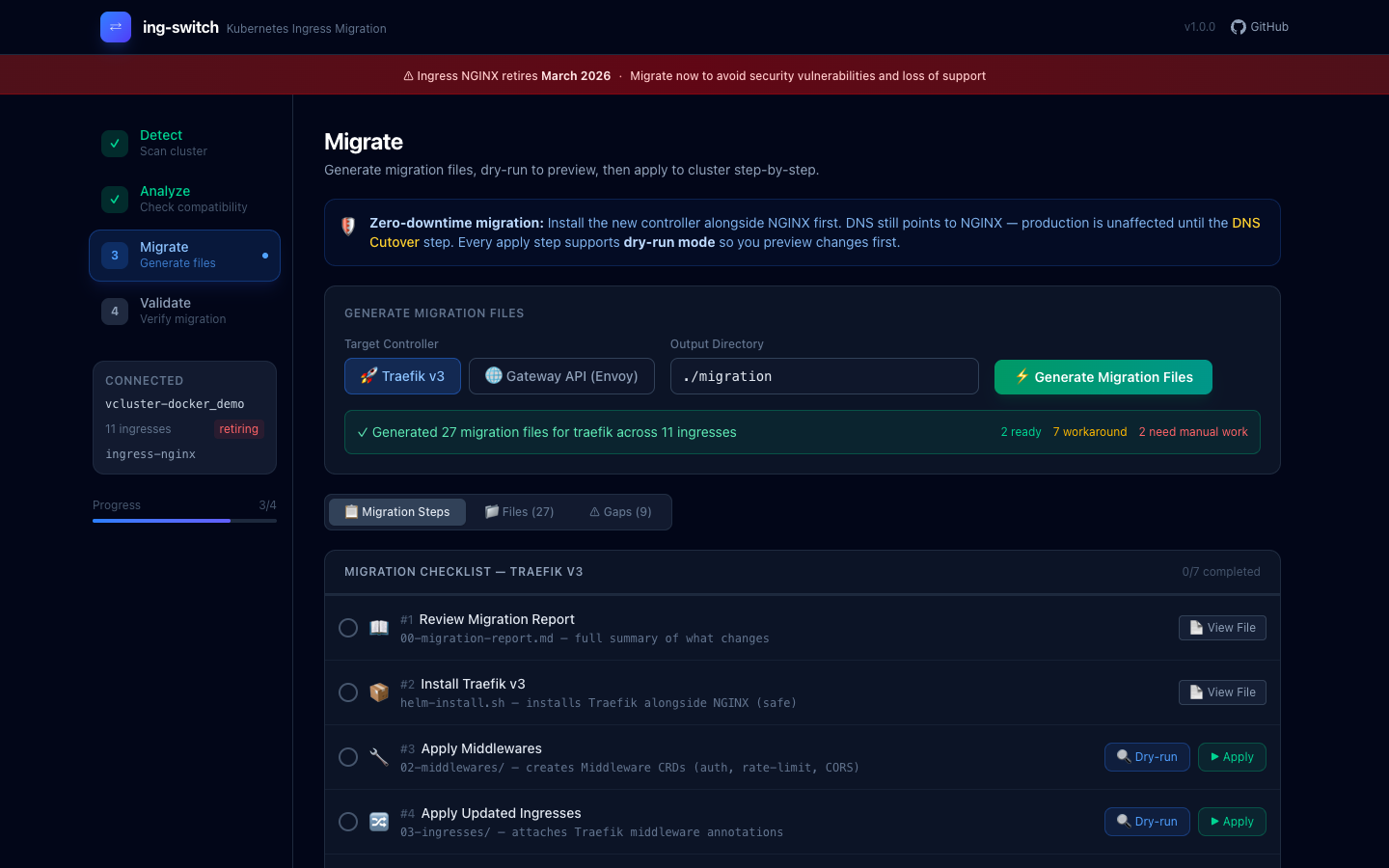This screenshot has width=1389, height=868.
Task: Click the wrench icon for Apply Middlewares
Action: pos(379,757)
